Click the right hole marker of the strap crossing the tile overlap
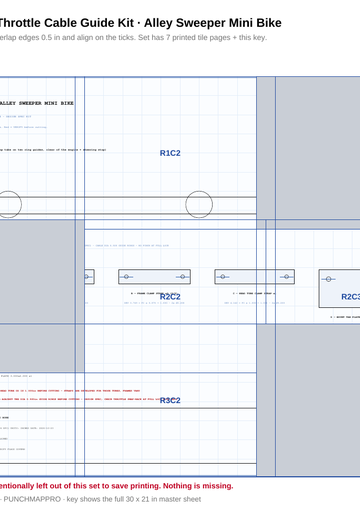This screenshot has width=360, height=520. click(286, 277)
